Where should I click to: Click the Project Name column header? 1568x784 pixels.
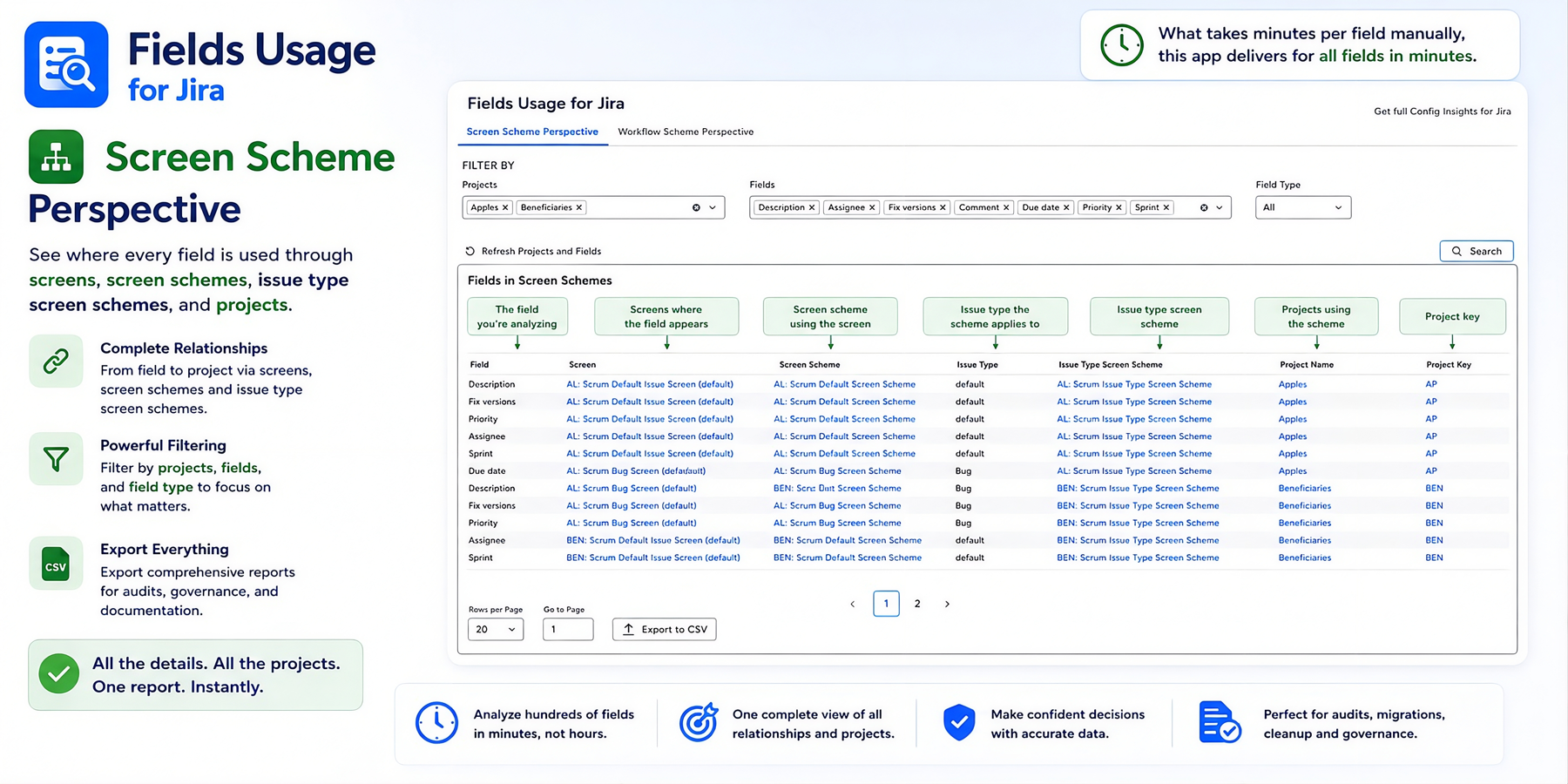point(1307,364)
